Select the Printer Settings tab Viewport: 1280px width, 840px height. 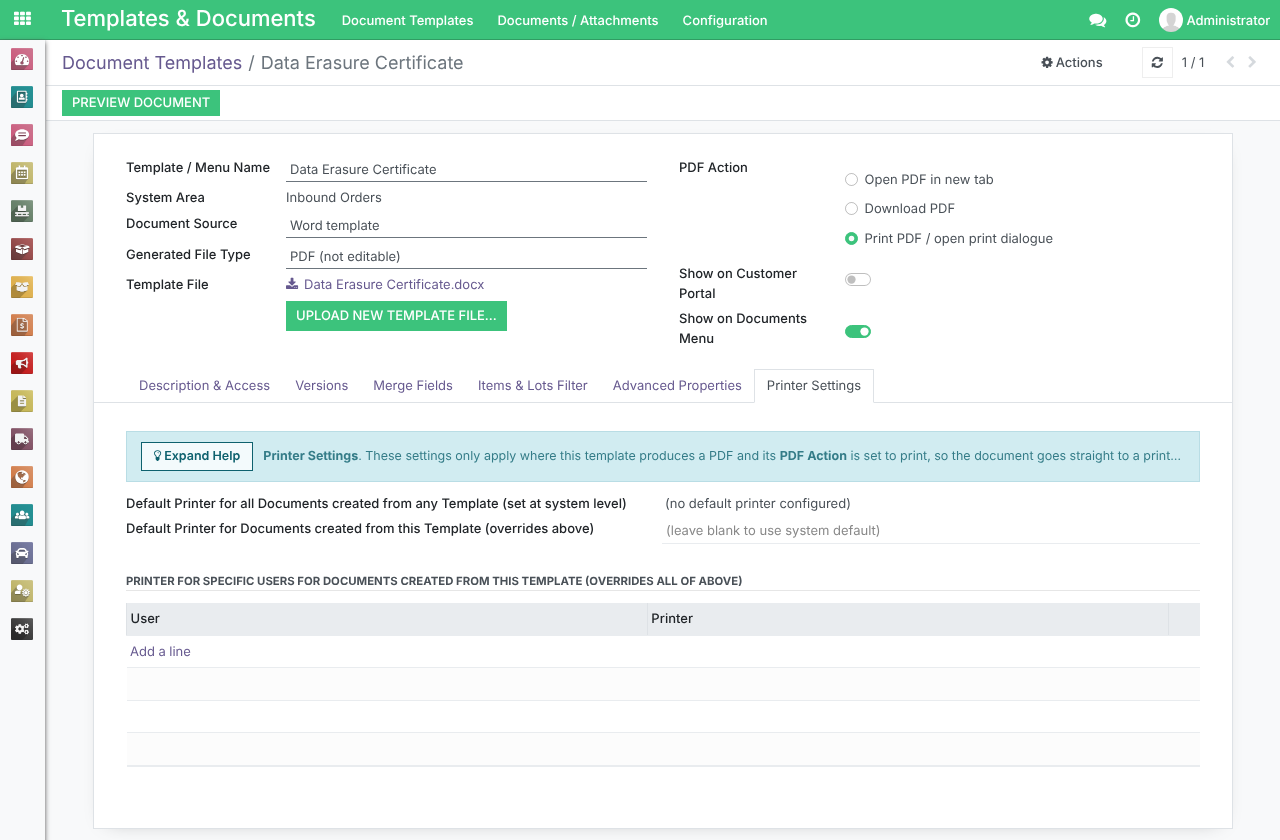point(814,386)
